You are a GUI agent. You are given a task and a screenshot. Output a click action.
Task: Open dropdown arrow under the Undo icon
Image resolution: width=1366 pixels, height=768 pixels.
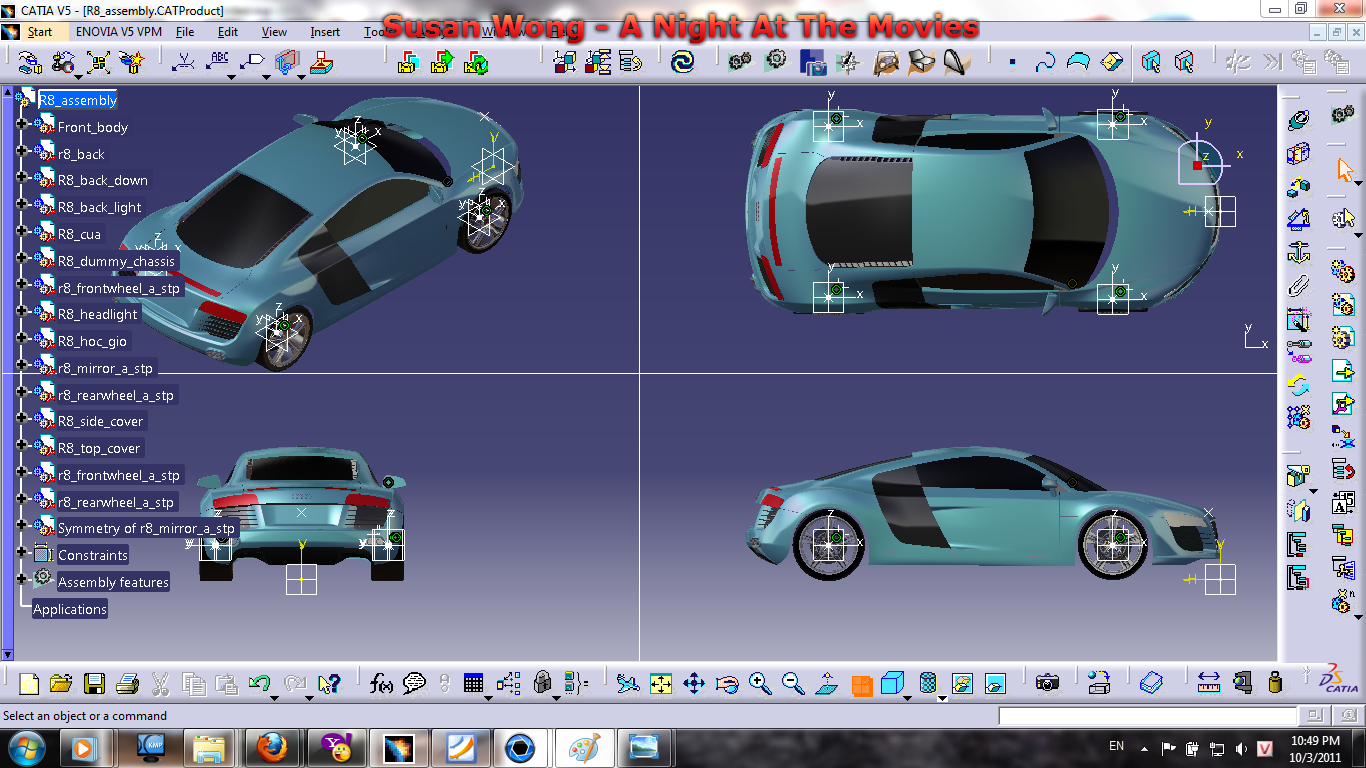click(276, 697)
